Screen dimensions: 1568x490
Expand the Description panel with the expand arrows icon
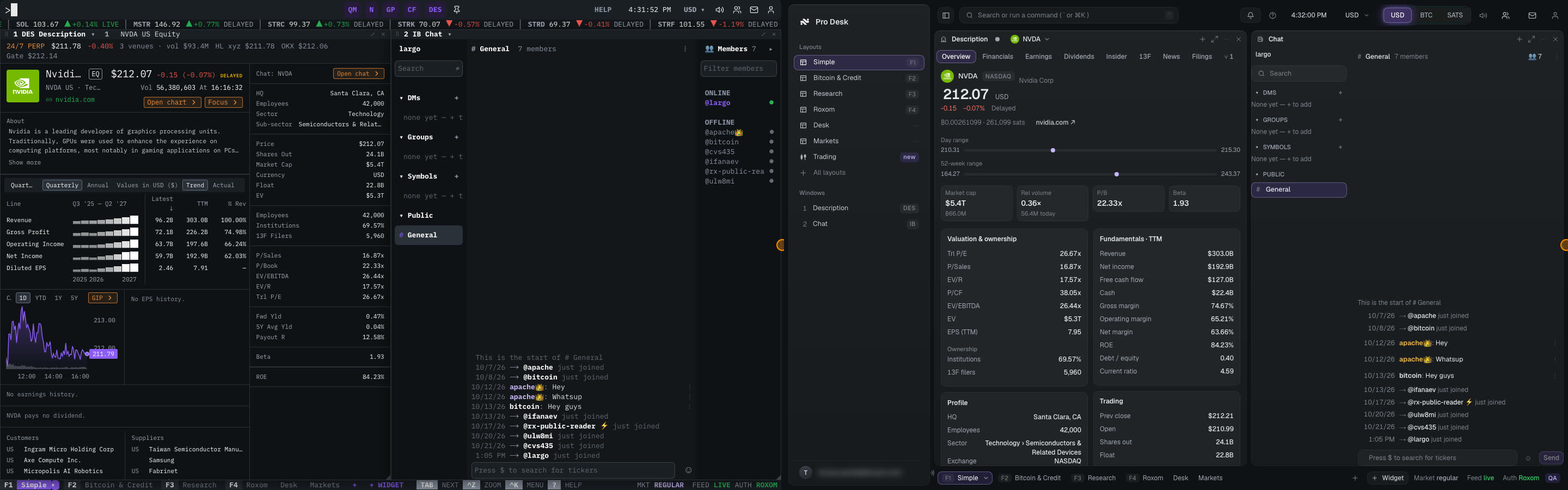point(1214,39)
